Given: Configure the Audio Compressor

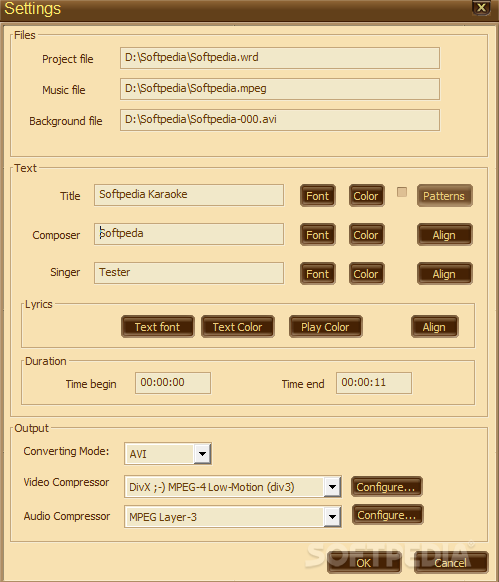Looking at the screenshot, I should (387, 515).
